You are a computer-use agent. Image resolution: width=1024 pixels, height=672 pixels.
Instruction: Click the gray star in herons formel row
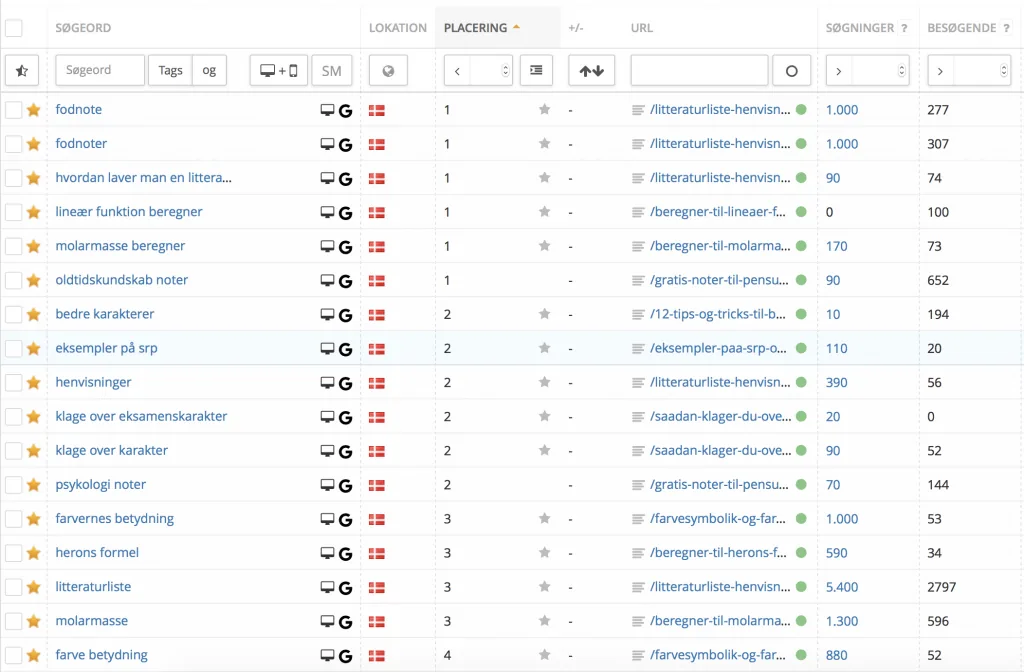click(544, 552)
